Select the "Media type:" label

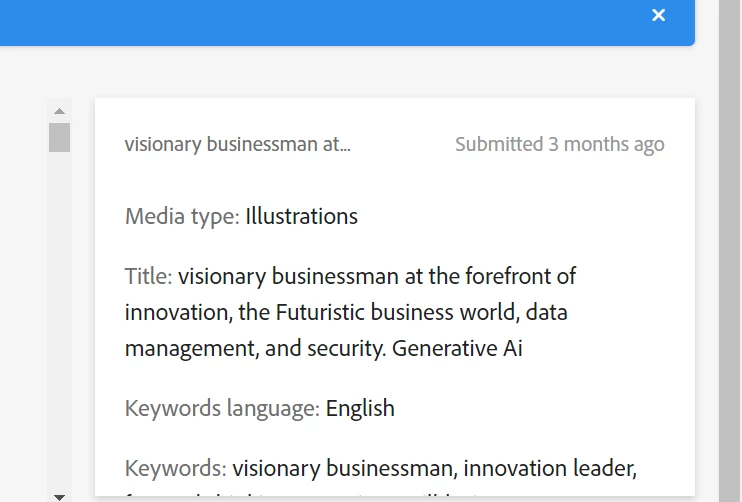click(182, 216)
